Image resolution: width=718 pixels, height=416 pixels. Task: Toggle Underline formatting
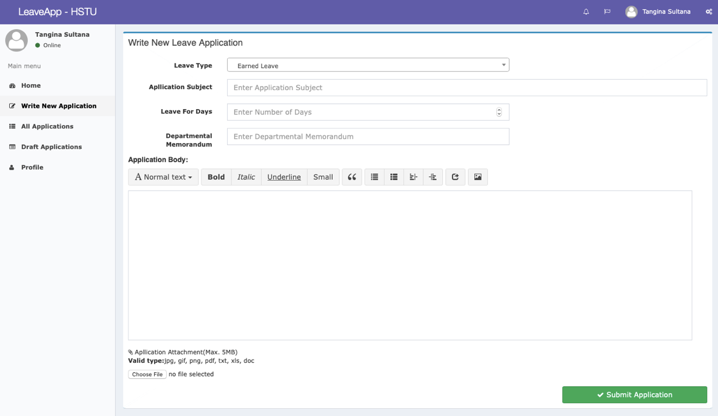click(x=284, y=177)
